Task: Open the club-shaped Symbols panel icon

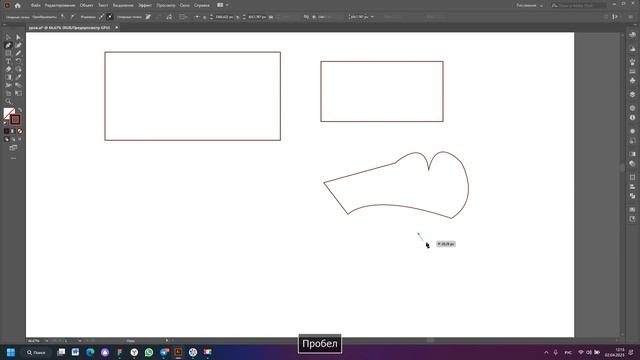Action: tap(632, 80)
